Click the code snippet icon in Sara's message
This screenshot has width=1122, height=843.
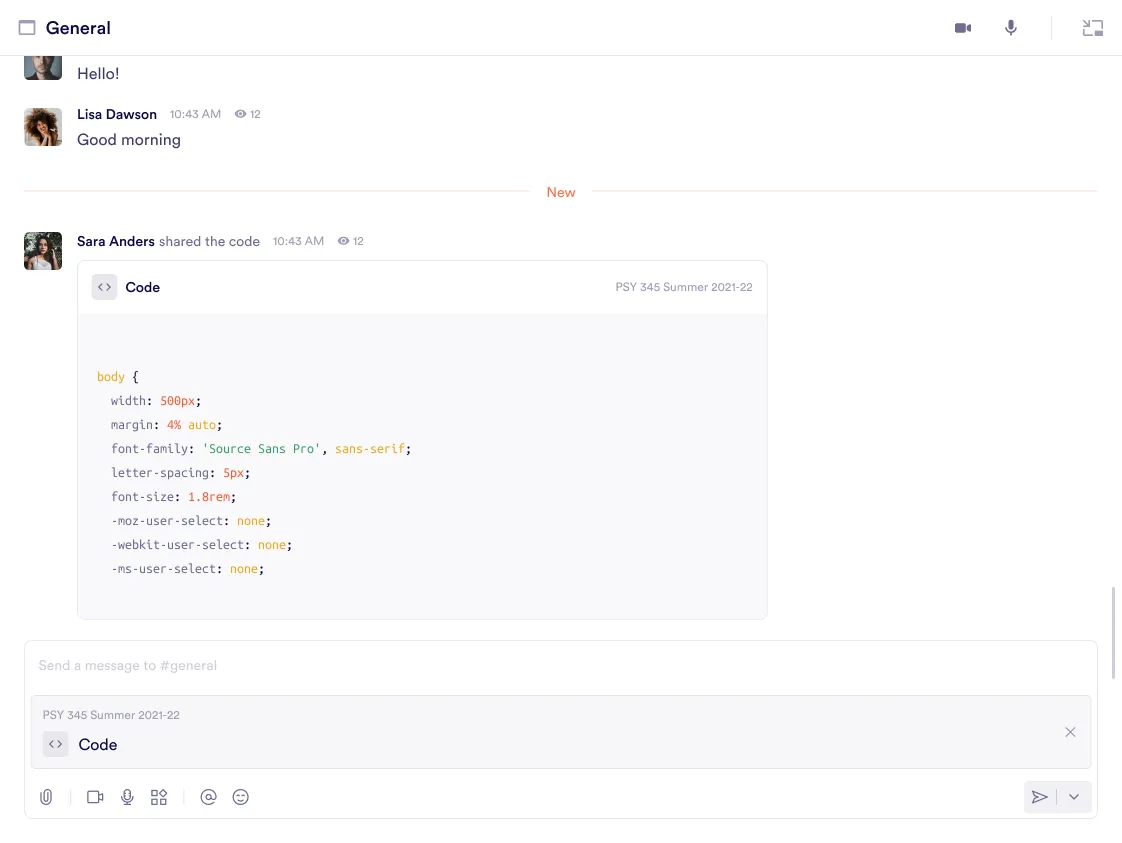[104, 287]
